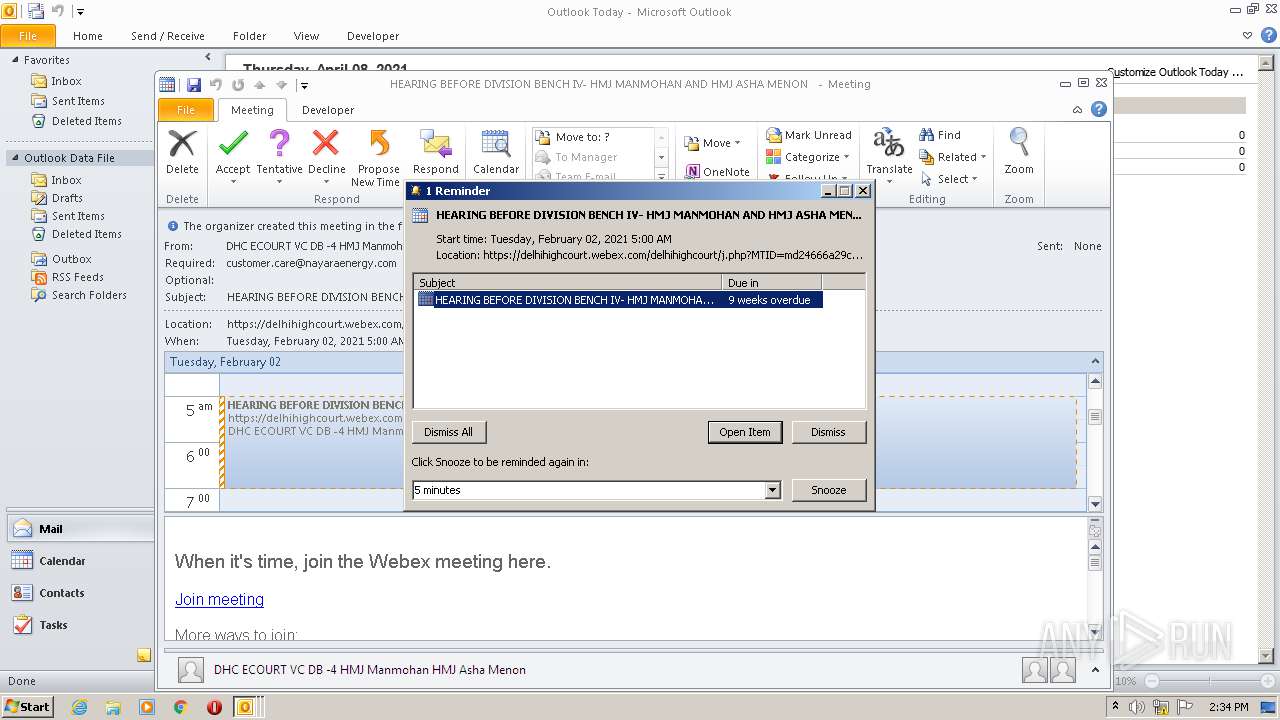Screen dimensions: 1280x720
Task: Open Drafts folder
Action: (67, 198)
